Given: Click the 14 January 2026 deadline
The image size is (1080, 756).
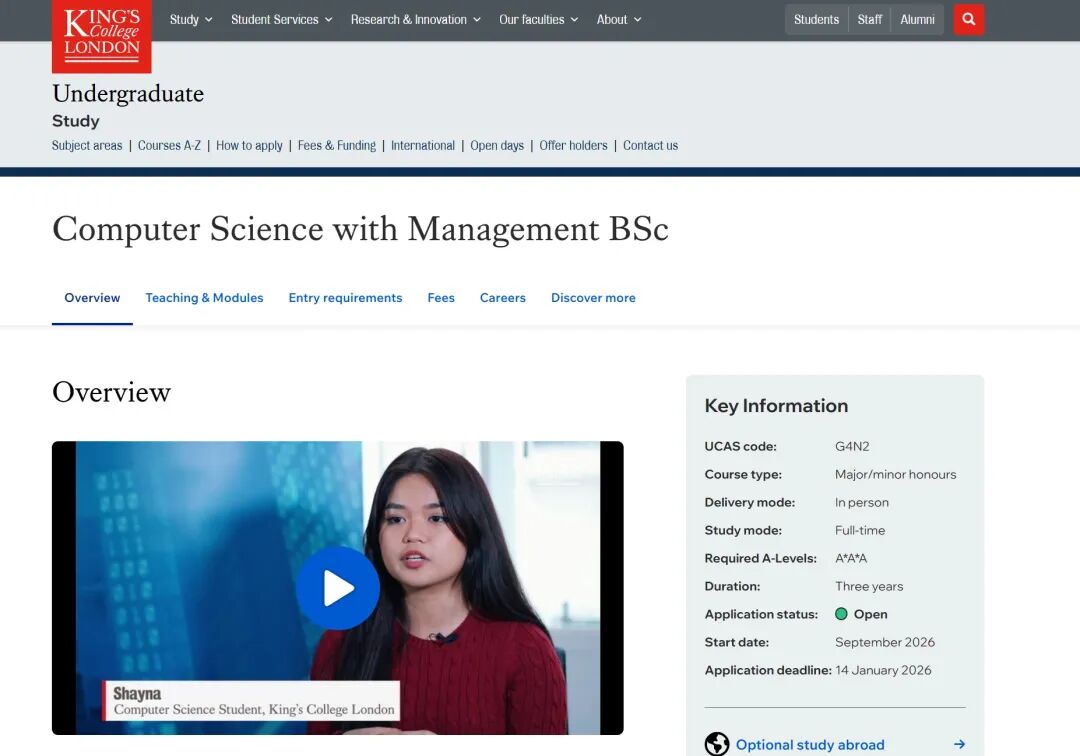Looking at the screenshot, I should coord(883,670).
